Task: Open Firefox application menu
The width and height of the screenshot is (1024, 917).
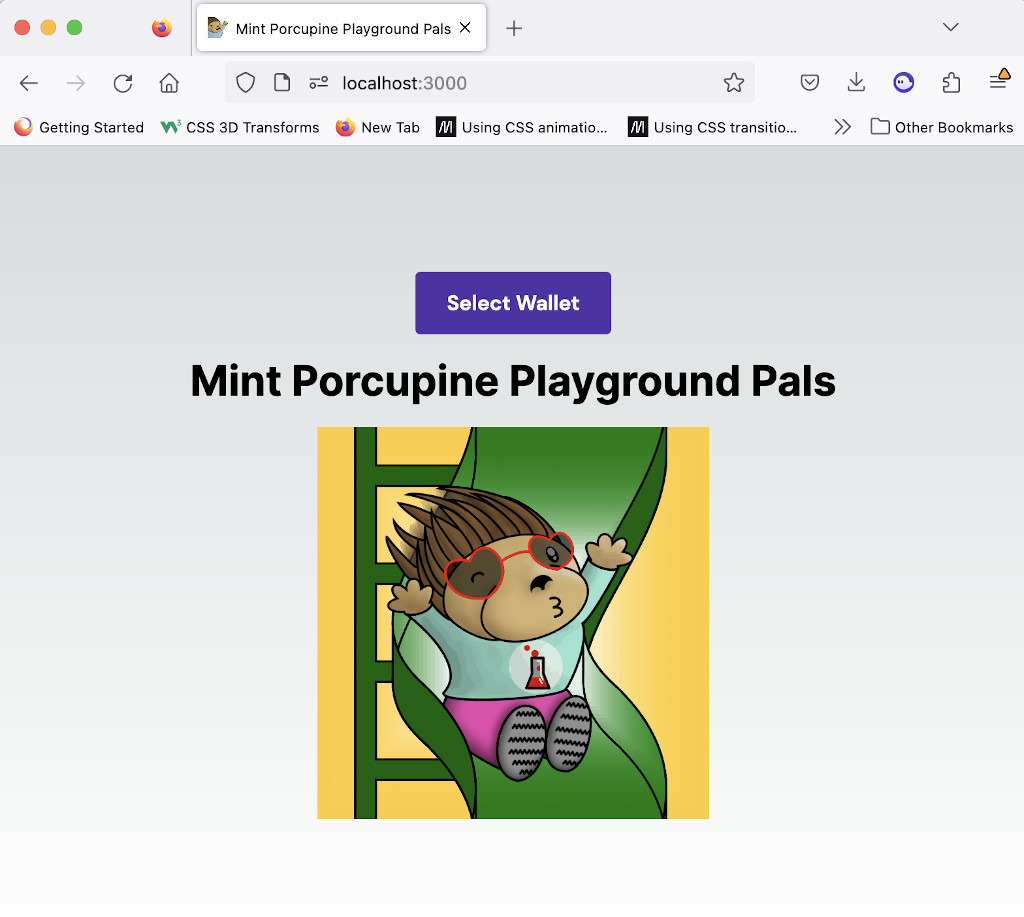Action: (x=999, y=81)
